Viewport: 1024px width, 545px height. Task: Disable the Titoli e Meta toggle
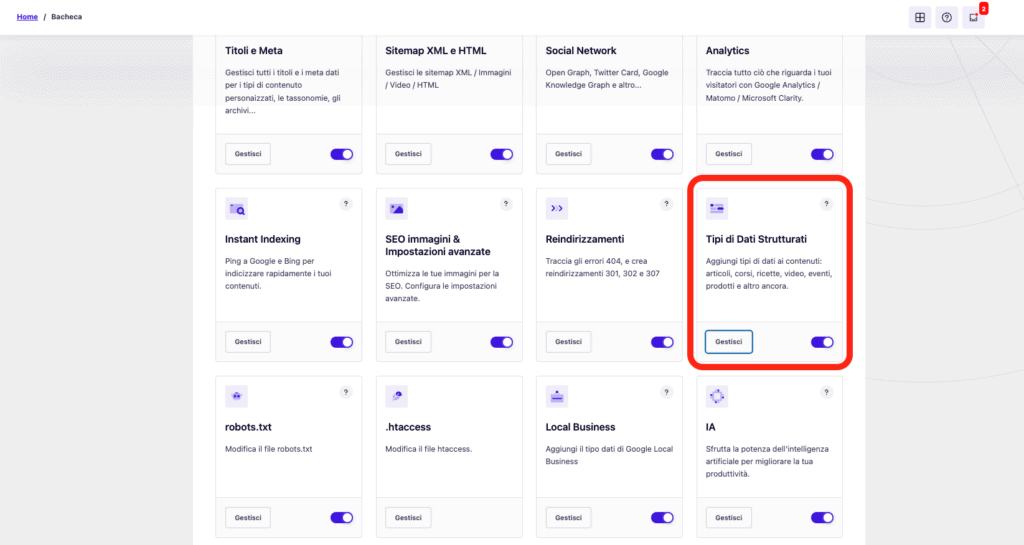[342, 154]
